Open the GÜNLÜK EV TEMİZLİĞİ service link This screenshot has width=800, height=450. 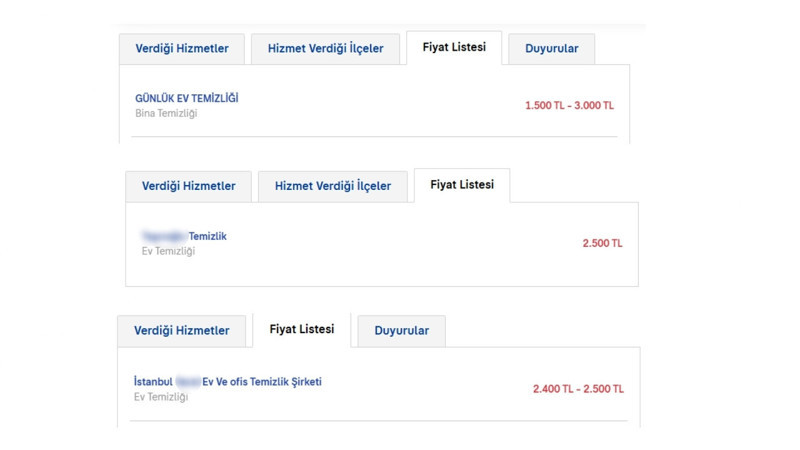(x=186, y=98)
